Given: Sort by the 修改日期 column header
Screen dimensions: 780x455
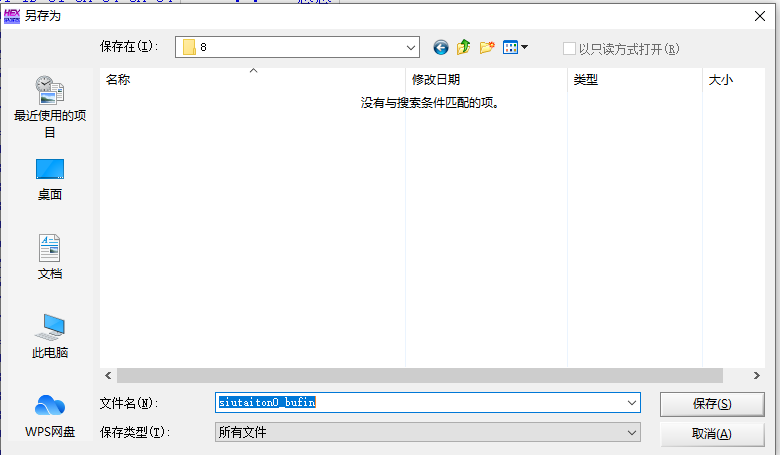Looking at the screenshot, I should coord(485,80).
